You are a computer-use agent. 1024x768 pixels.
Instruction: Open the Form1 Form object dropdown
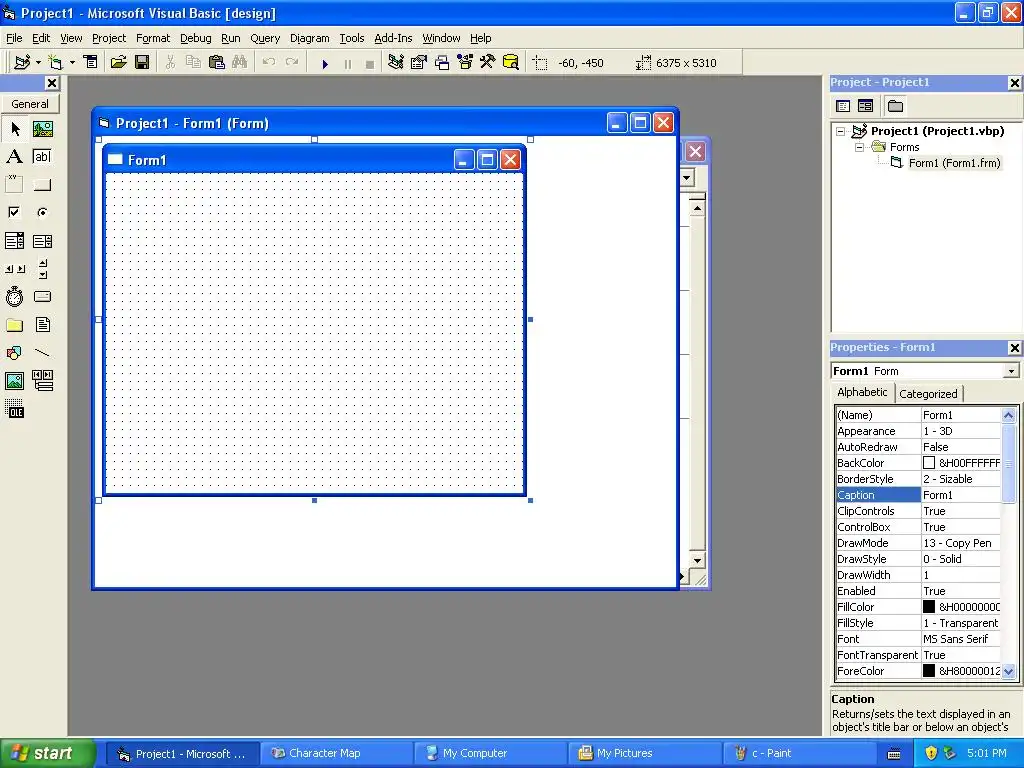[1011, 371]
